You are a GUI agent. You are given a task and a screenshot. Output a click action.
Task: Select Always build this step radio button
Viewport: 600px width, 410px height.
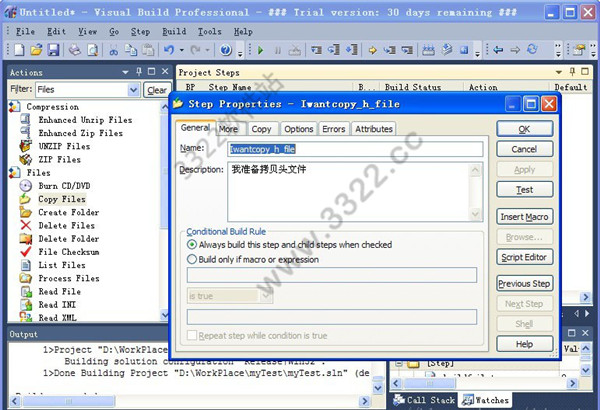pos(192,245)
